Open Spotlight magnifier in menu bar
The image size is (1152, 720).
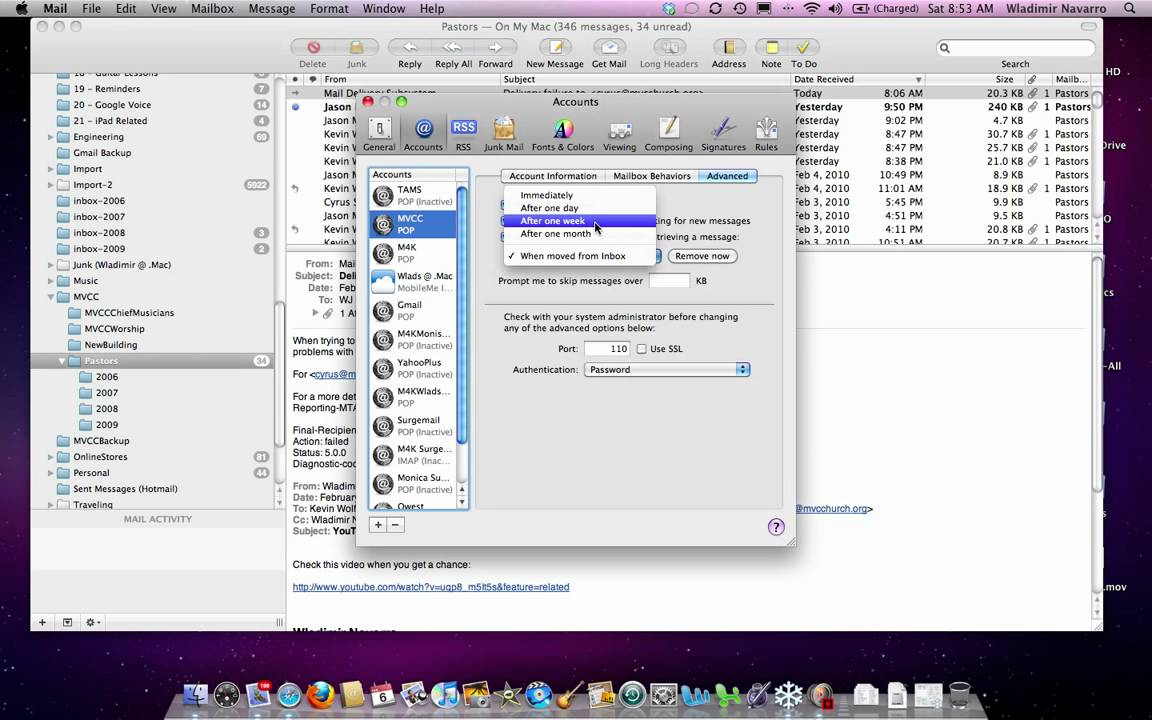pyautogui.click(x=1130, y=9)
